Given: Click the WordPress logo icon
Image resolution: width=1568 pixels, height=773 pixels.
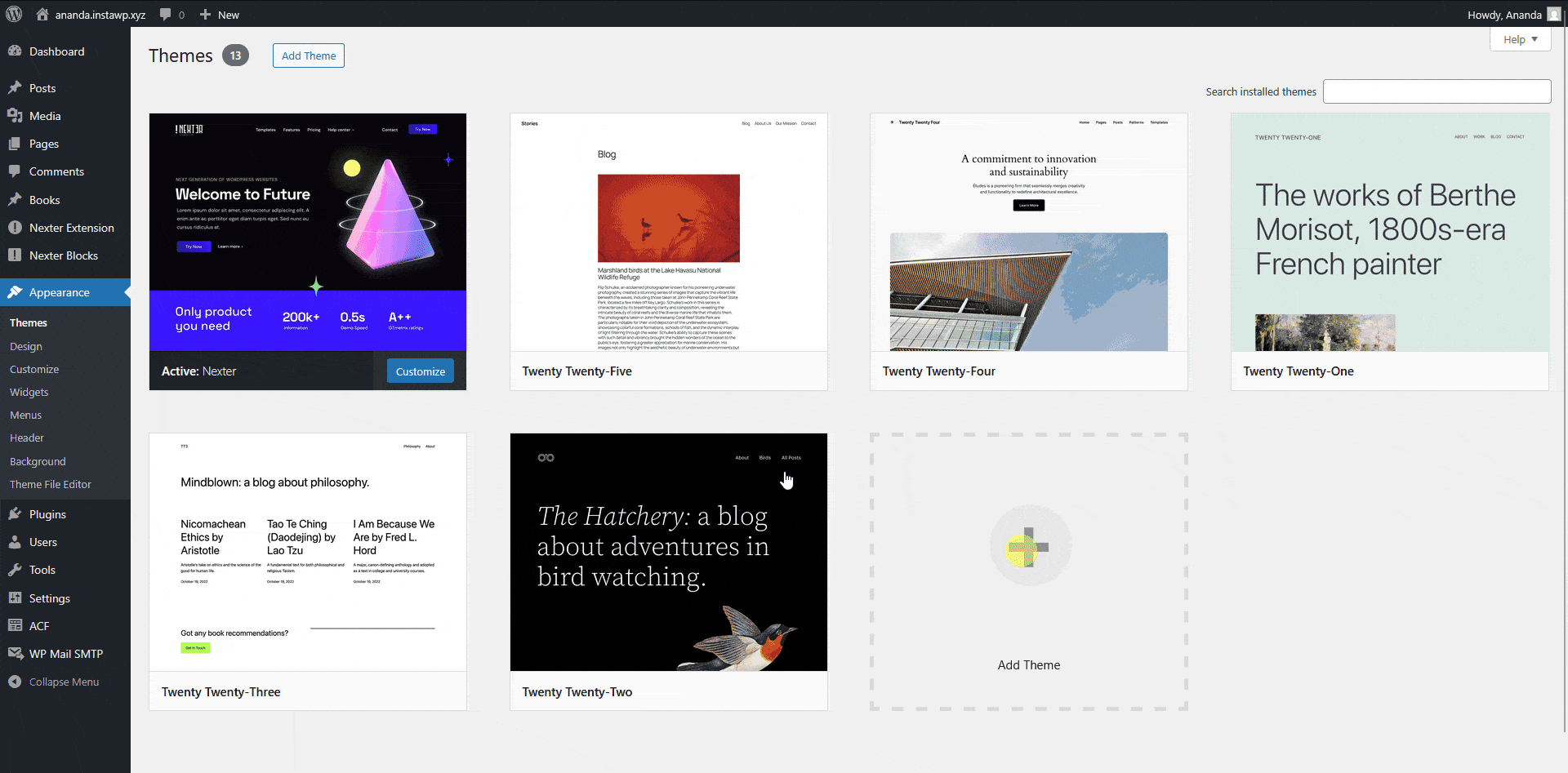Looking at the screenshot, I should (13, 14).
